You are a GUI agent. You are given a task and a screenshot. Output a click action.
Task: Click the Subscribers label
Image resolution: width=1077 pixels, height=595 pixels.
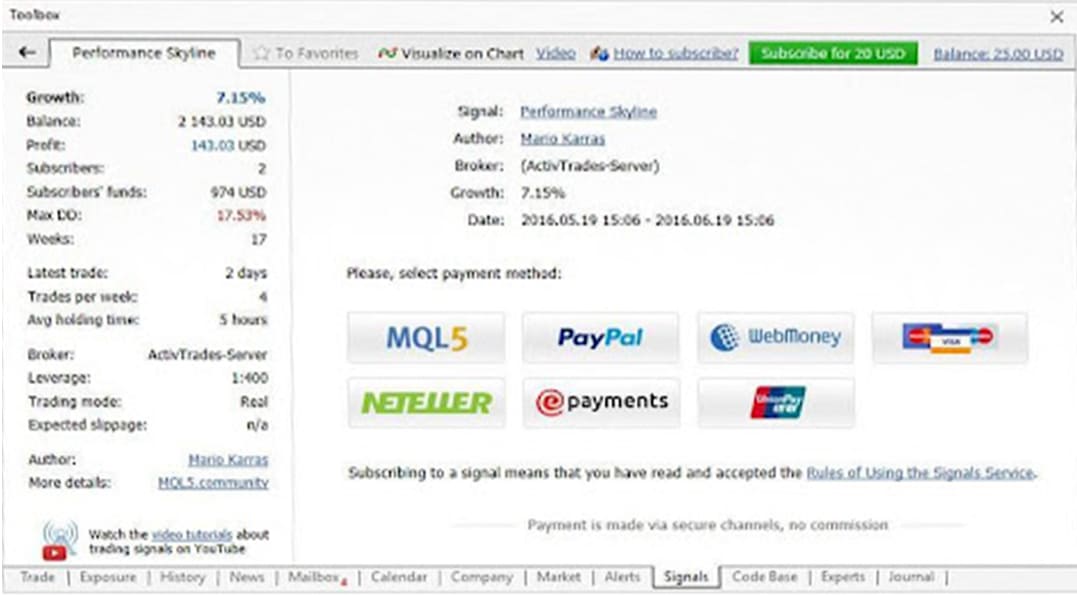point(65,168)
